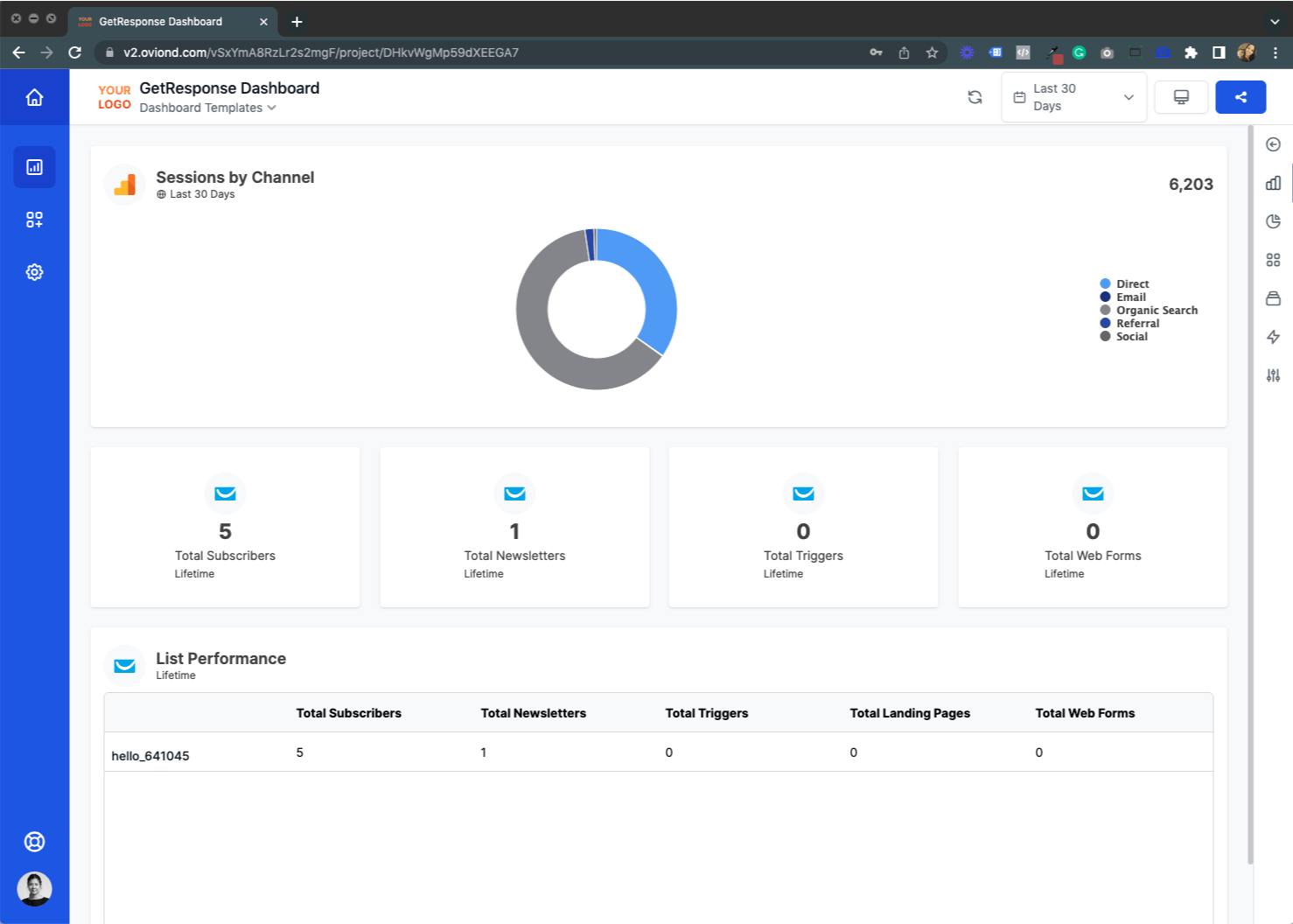Open a new browser tab
The width and height of the screenshot is (1293, 924).
coord(296,21)
